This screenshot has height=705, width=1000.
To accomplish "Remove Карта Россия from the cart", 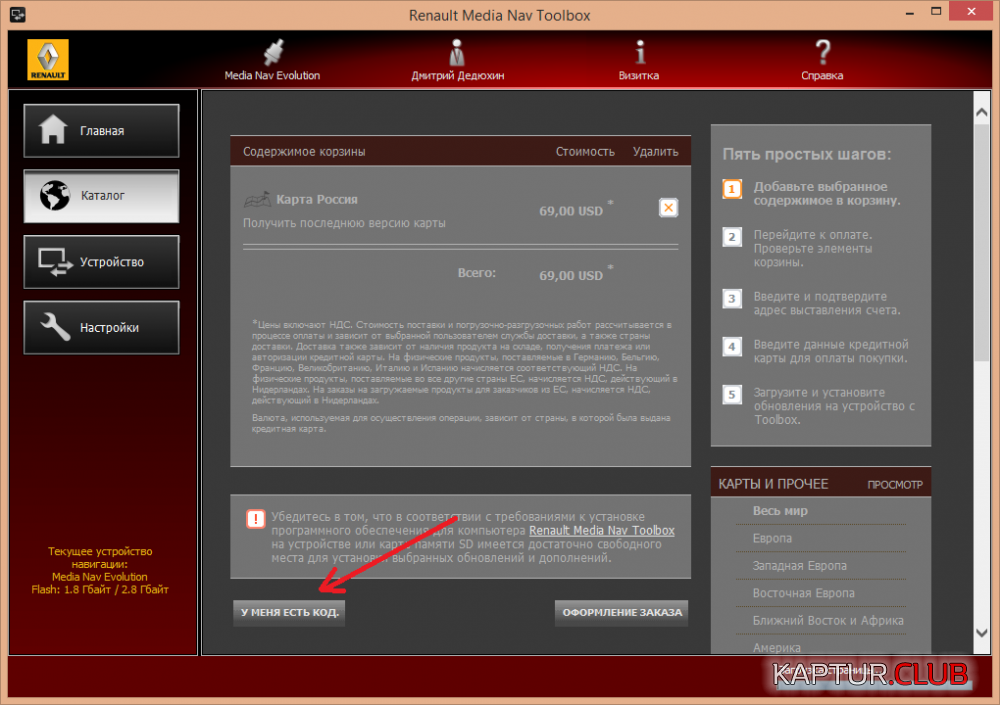I will [668, 207].
